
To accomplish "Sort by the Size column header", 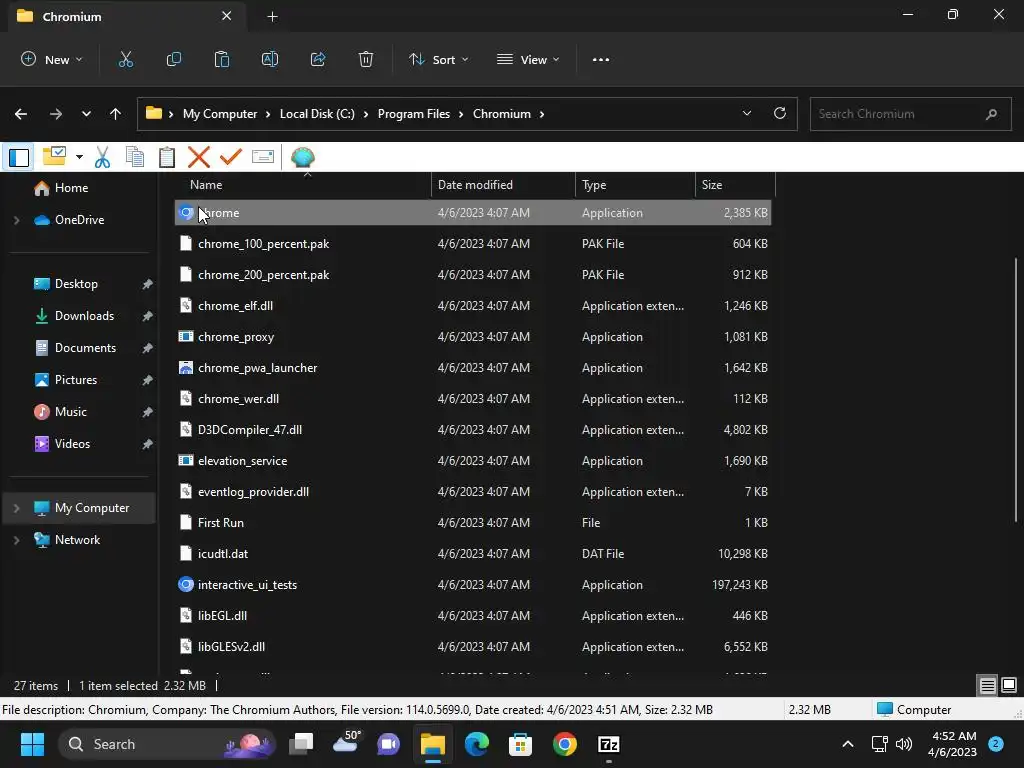I will tap(735, 185).
